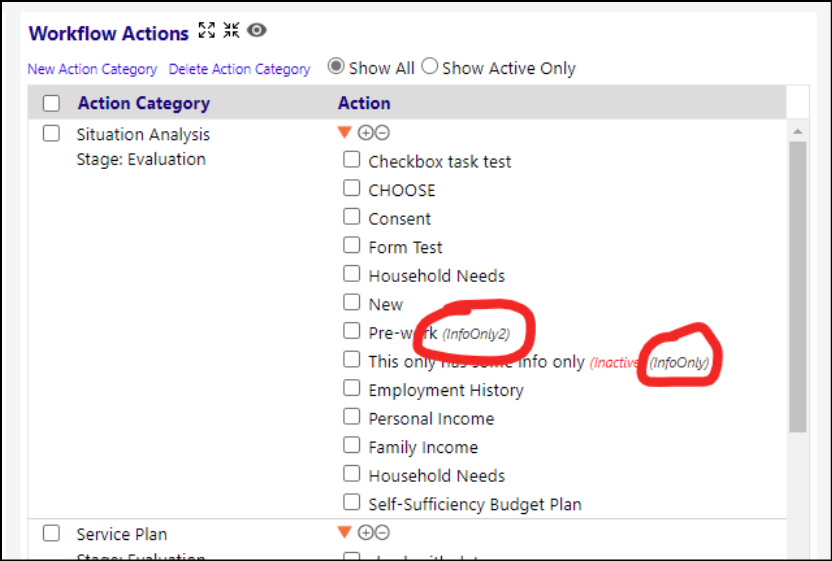
Task: Collapse the Situation Analysis orange triangle
Action: pyautogui.click(x=344, y=132)
